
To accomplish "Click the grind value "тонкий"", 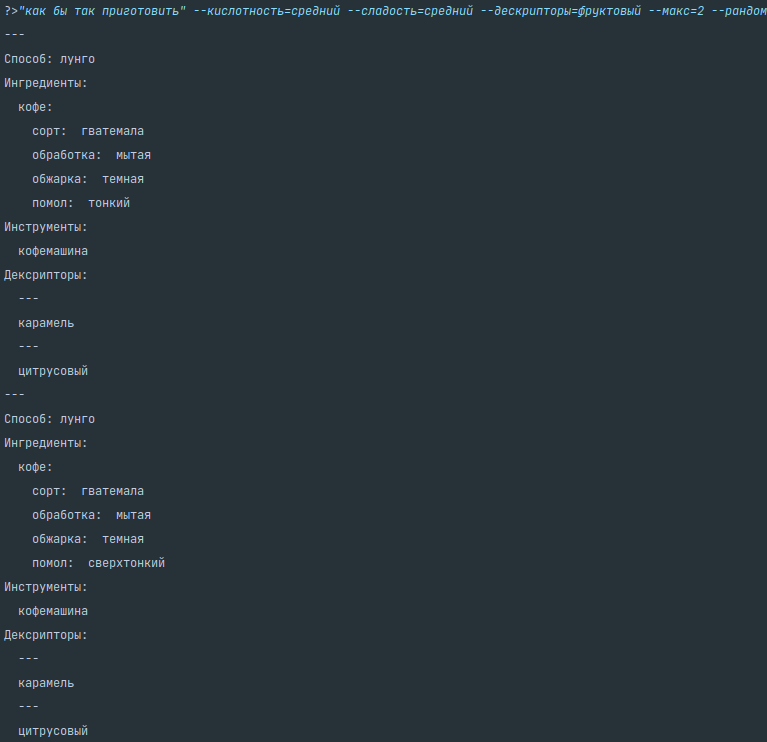I will [109, 203].
